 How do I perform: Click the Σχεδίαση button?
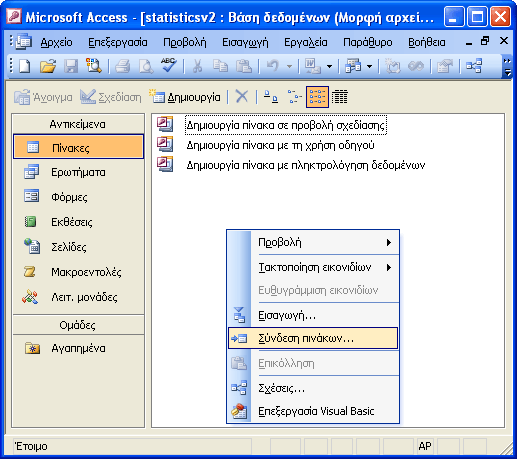click(x=111, y=97)
